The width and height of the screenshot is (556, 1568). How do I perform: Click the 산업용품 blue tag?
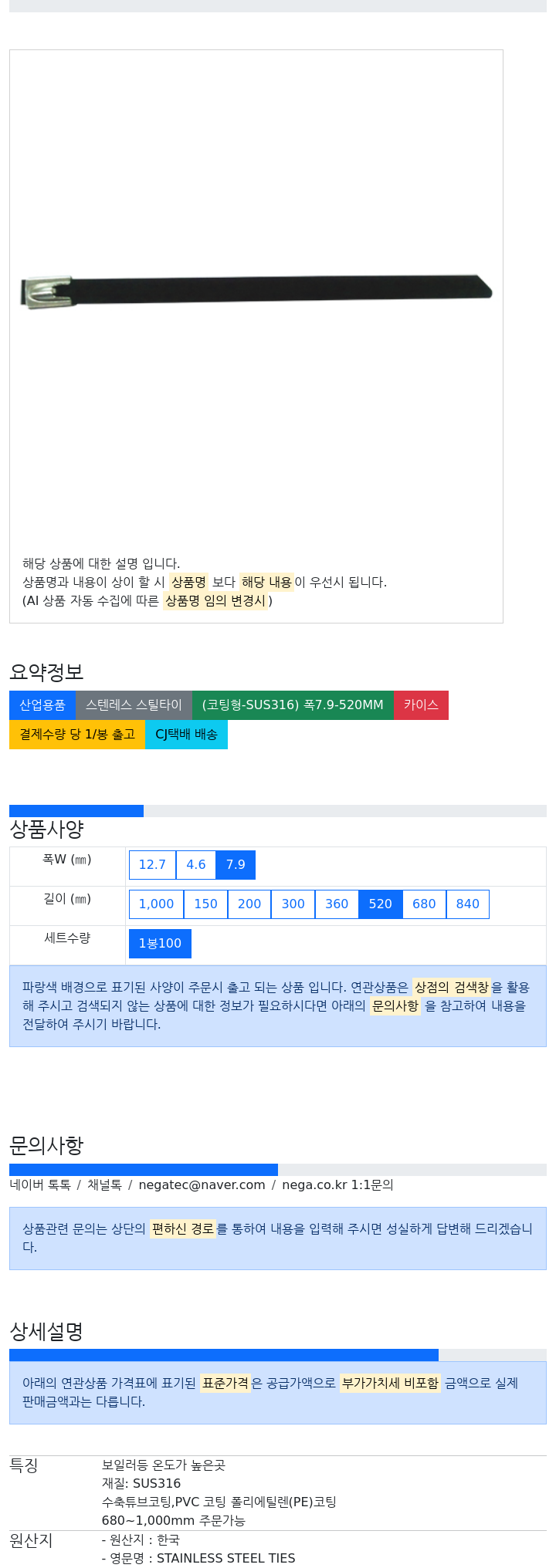tap(42, 705)
